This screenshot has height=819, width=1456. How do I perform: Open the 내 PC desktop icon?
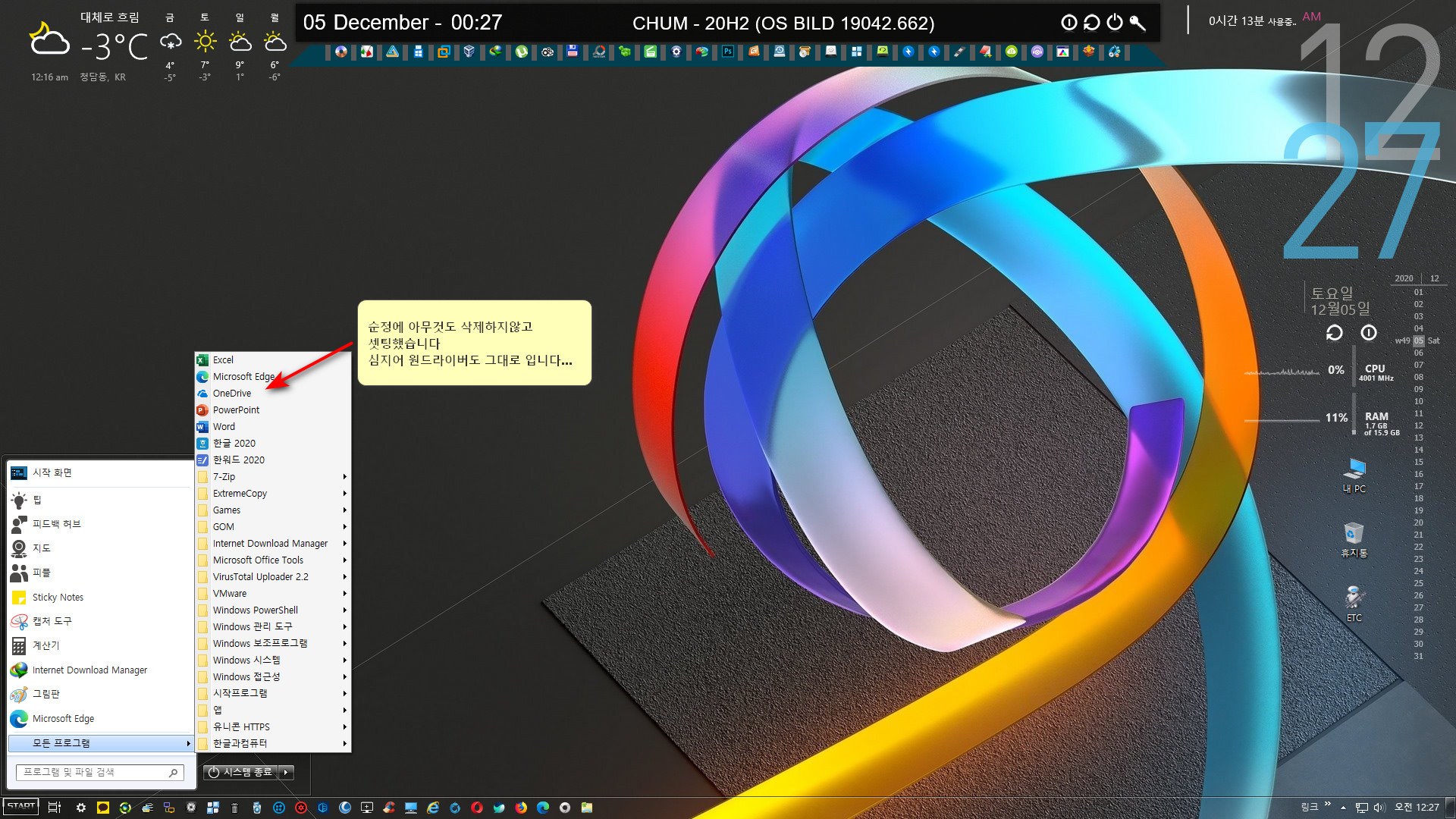(1354, 476)
